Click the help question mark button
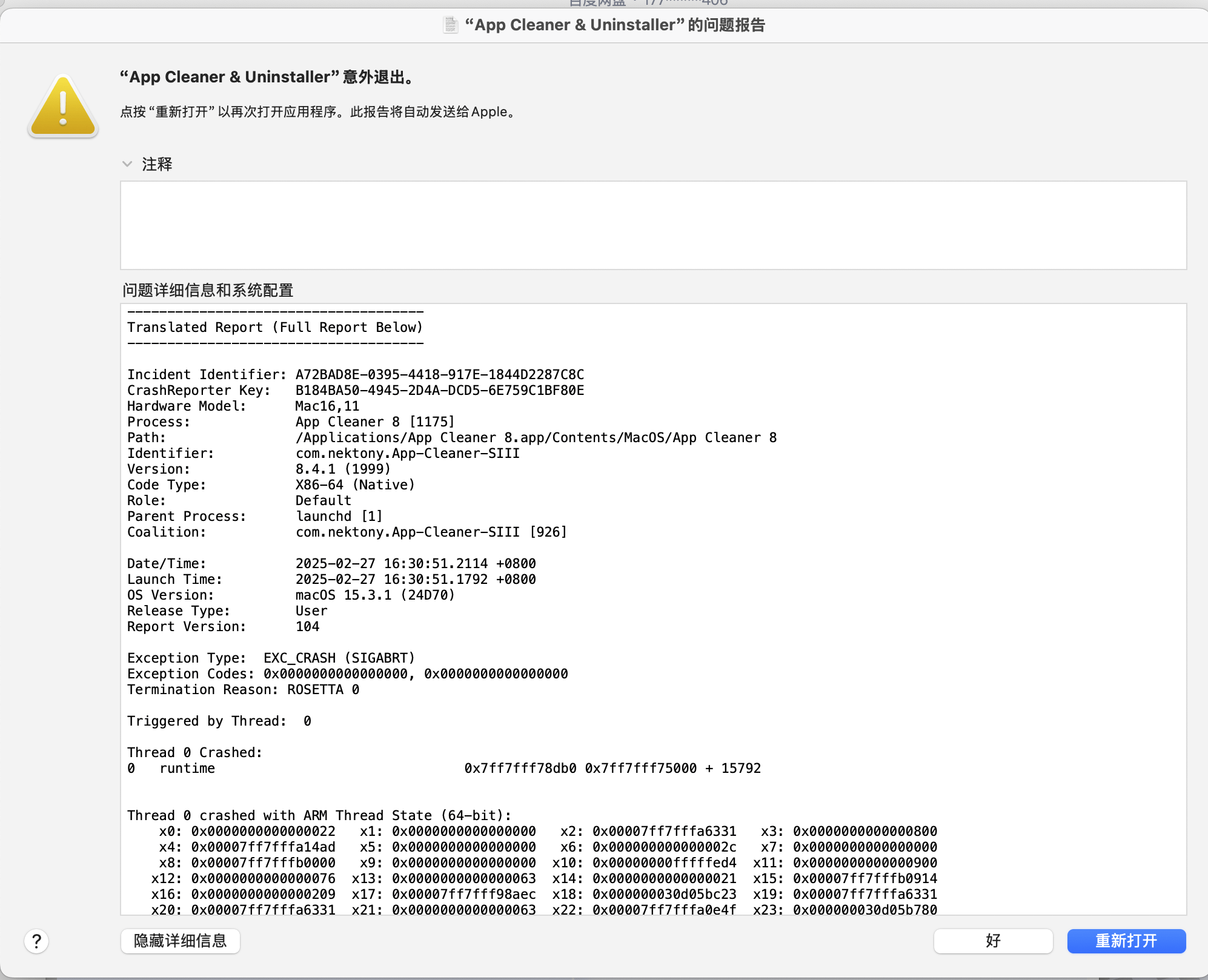The width and height of the screenshot is (1208, 980). (x=36, y=941)
